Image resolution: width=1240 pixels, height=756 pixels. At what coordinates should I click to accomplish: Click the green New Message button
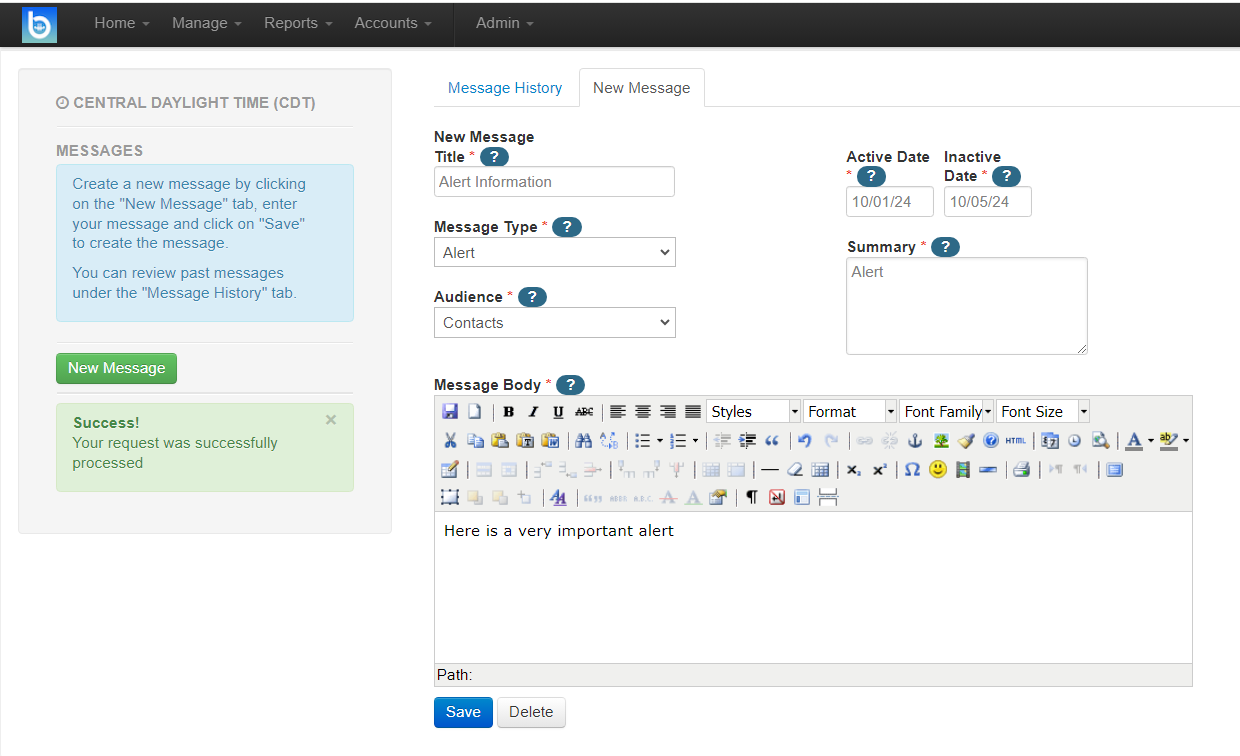(116, 368)
